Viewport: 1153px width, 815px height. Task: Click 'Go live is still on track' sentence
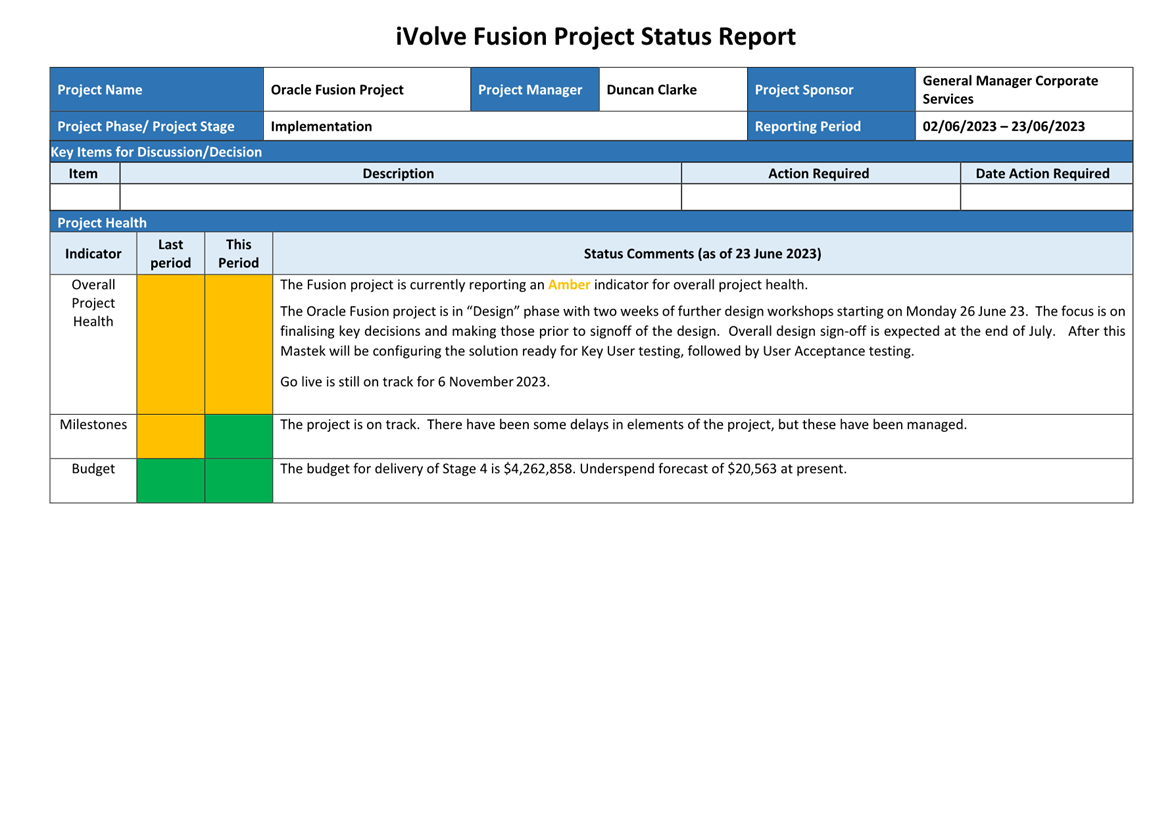415,382
